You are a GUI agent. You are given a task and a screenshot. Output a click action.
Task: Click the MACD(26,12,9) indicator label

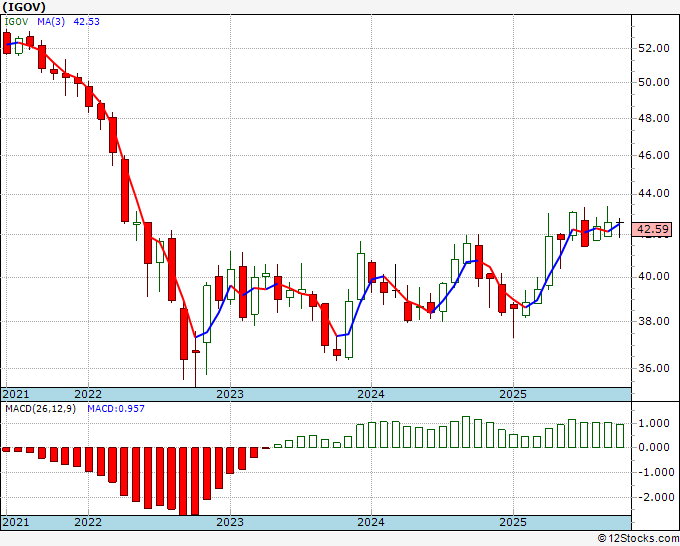click(x=40, y=409)
